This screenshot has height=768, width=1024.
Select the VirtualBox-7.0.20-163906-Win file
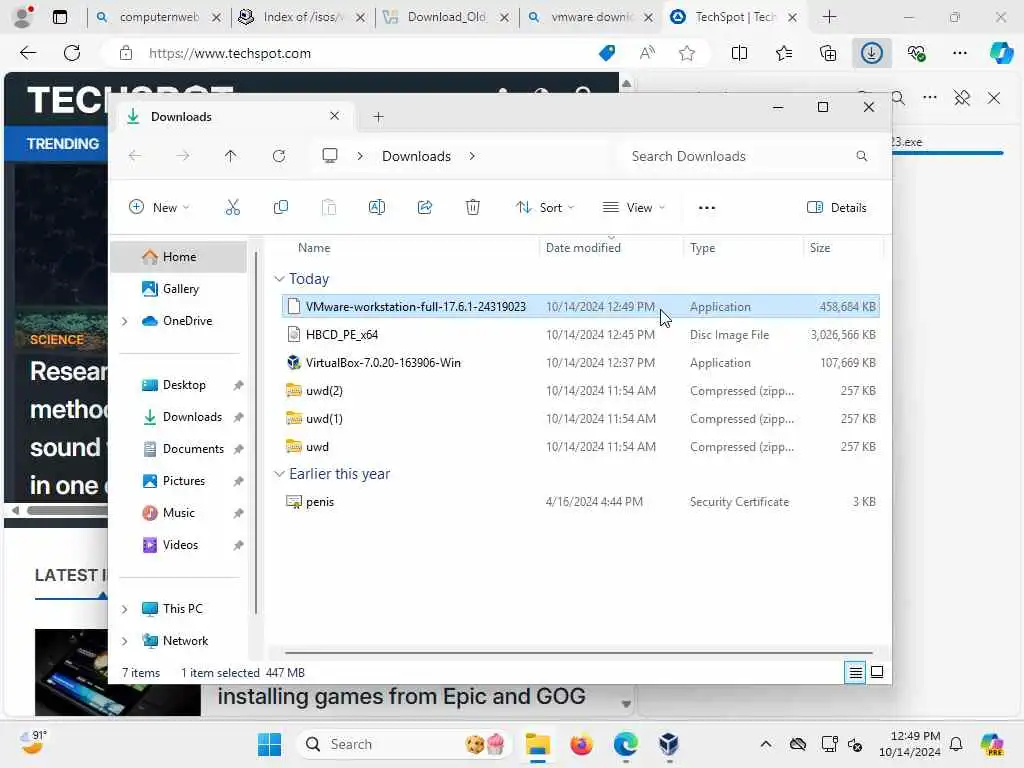click(x=581, y=362)
